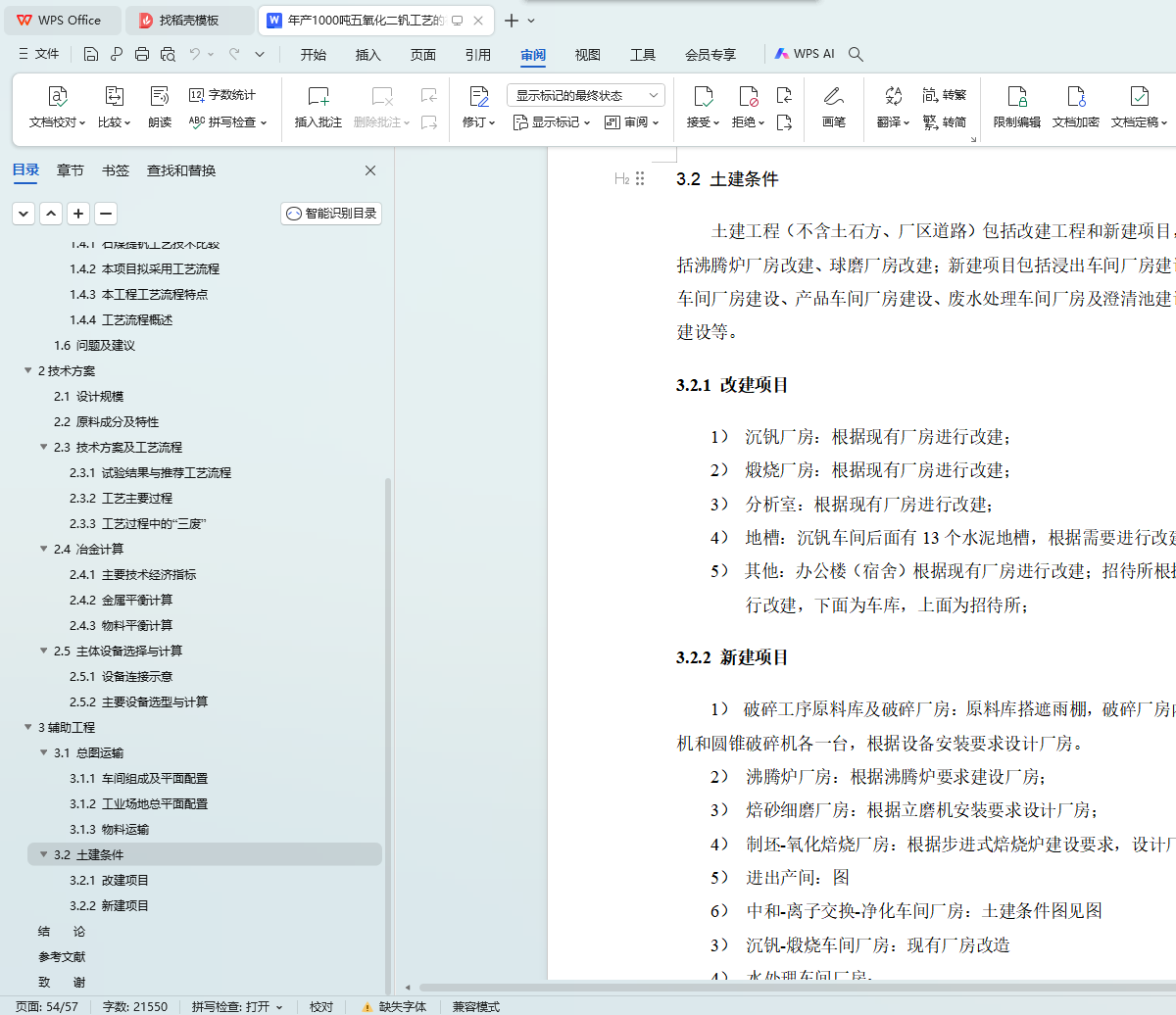
Task: Click the outline expand-all down arrow button
Action: (24, 213)
